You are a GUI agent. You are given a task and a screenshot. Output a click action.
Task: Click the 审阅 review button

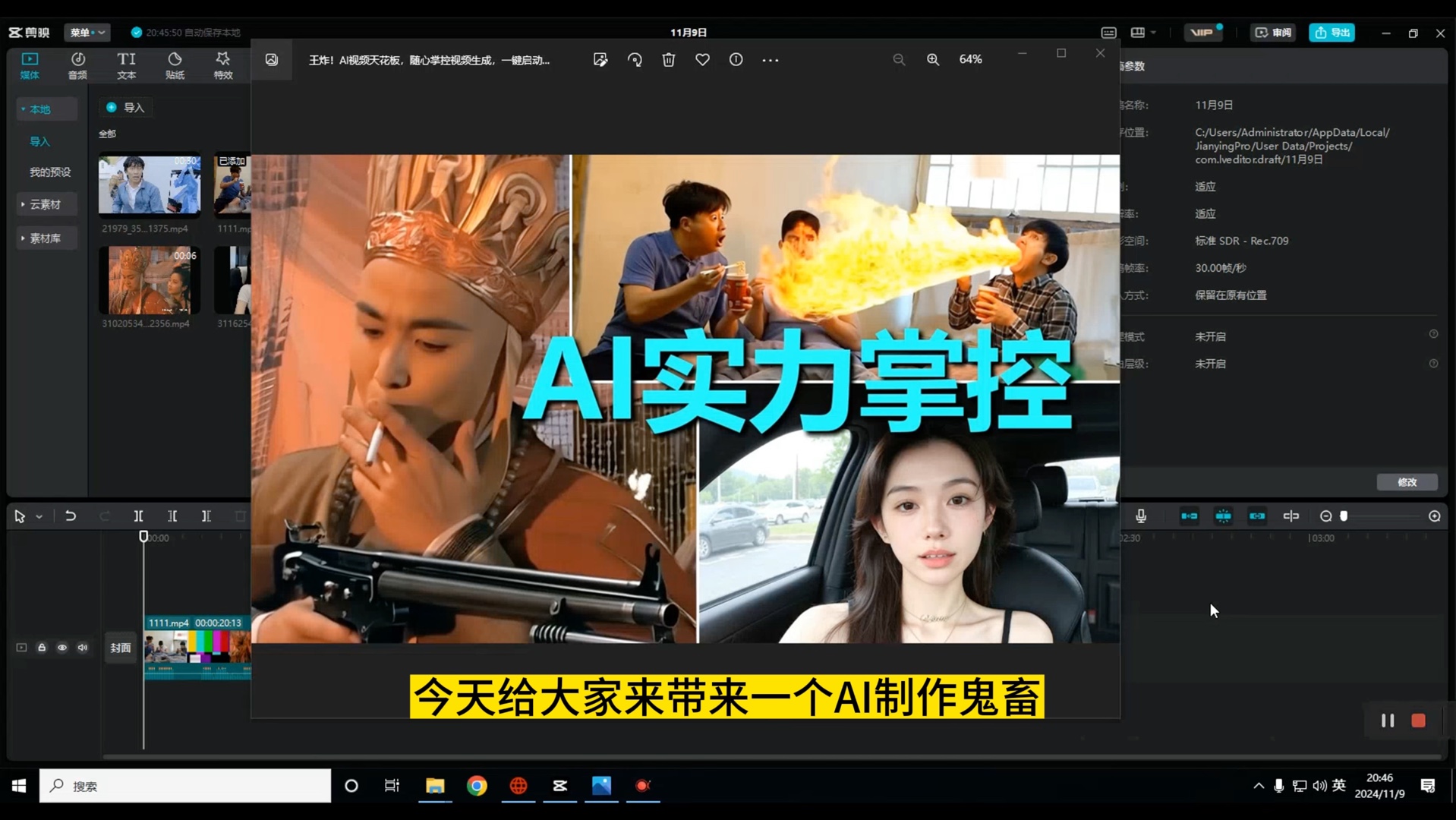click(1272, 33)
